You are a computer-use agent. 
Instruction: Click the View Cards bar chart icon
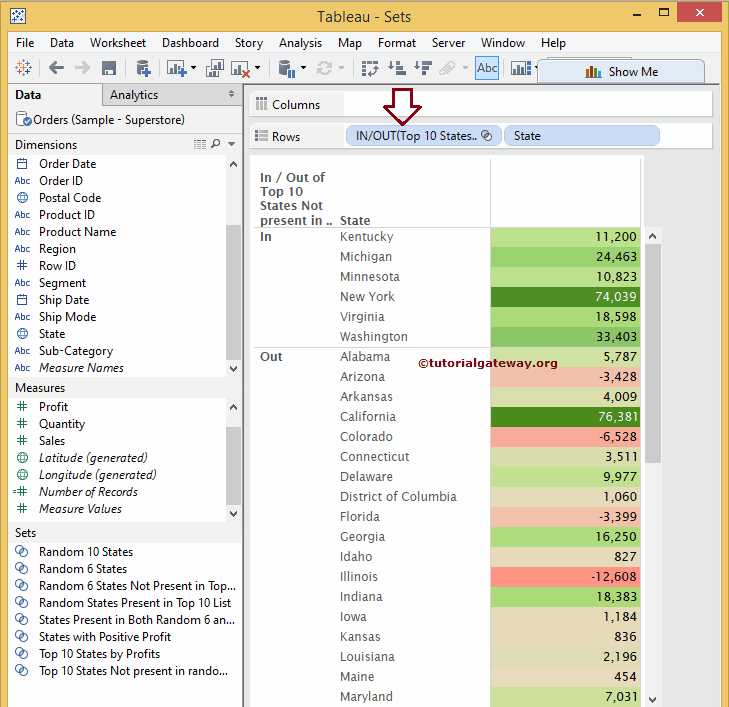(x=521, y=68)
